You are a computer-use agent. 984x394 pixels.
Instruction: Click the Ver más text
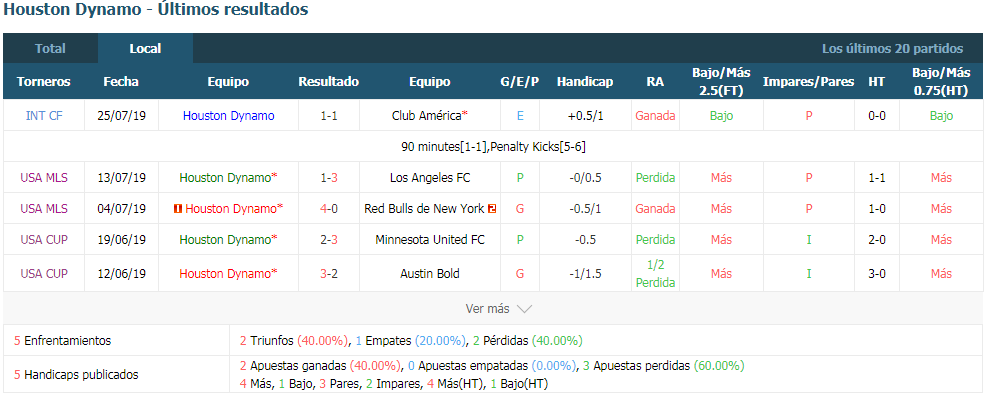[x=488, y=309]
